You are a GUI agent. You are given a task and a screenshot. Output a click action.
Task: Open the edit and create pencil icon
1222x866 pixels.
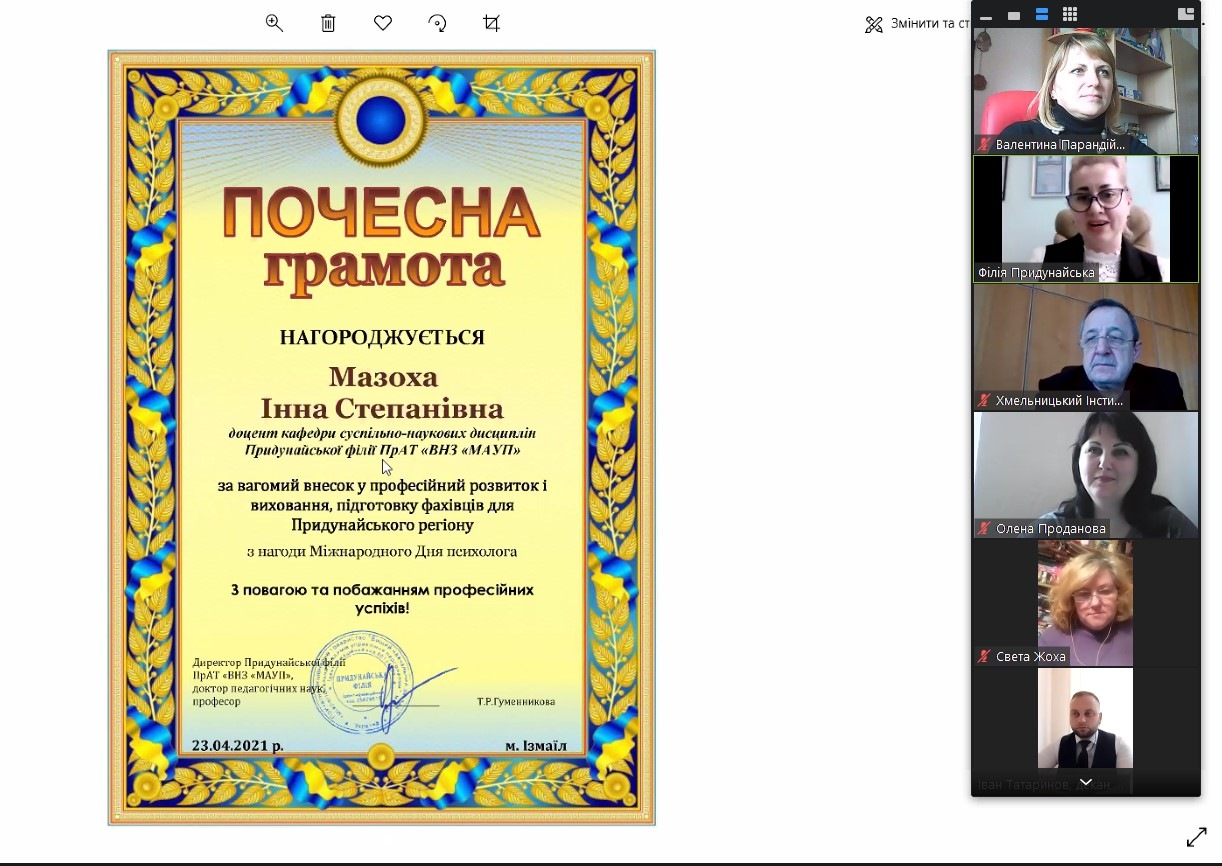pyautogui.click(x=874, y=24)
